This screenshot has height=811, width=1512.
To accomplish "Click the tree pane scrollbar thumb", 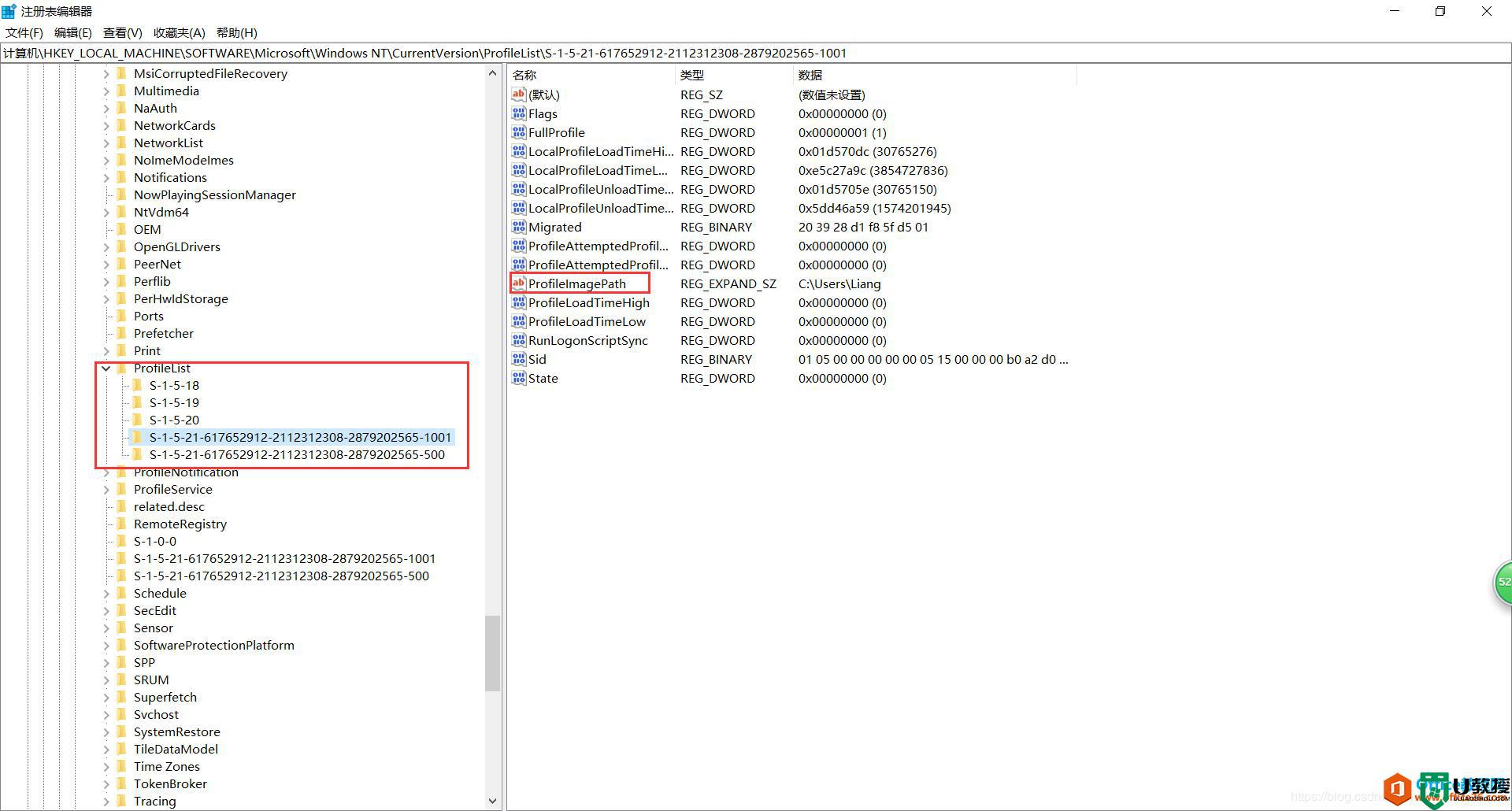I will coord(493,653).
